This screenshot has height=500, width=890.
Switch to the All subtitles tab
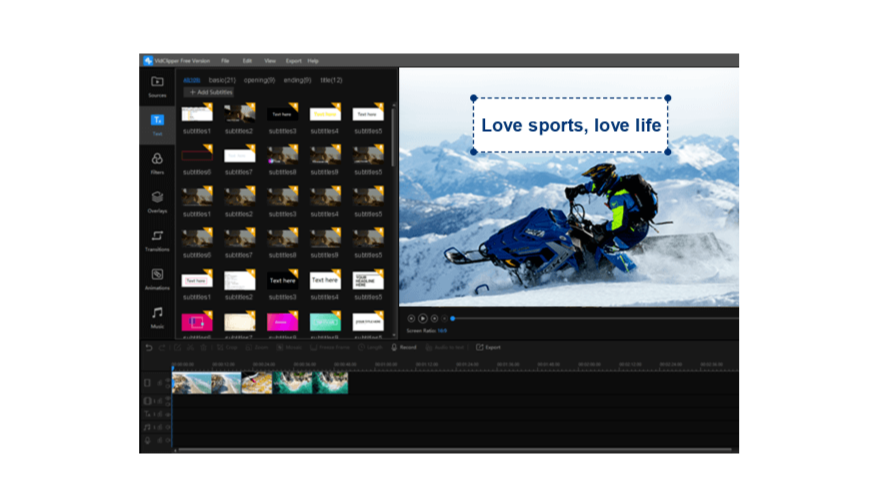click(192, 80)
